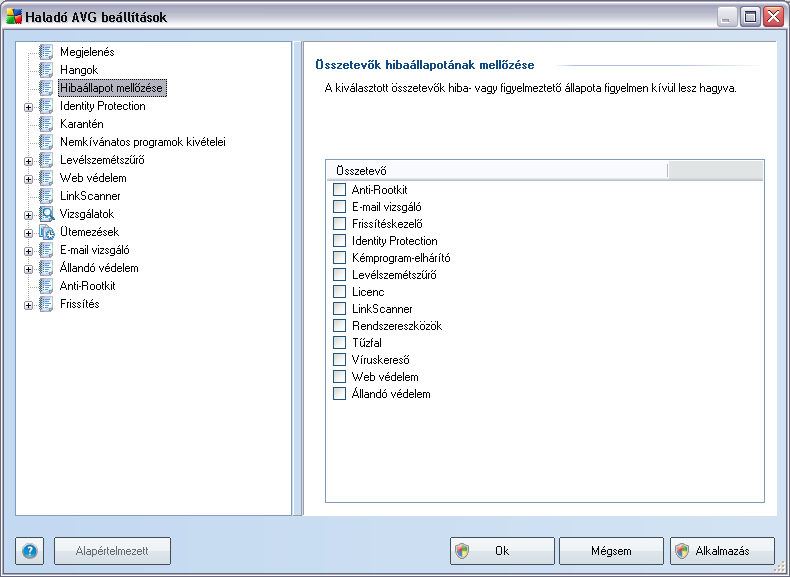Click the blank second column header
Screen dimensions: 790x577
tap(715, 171)
